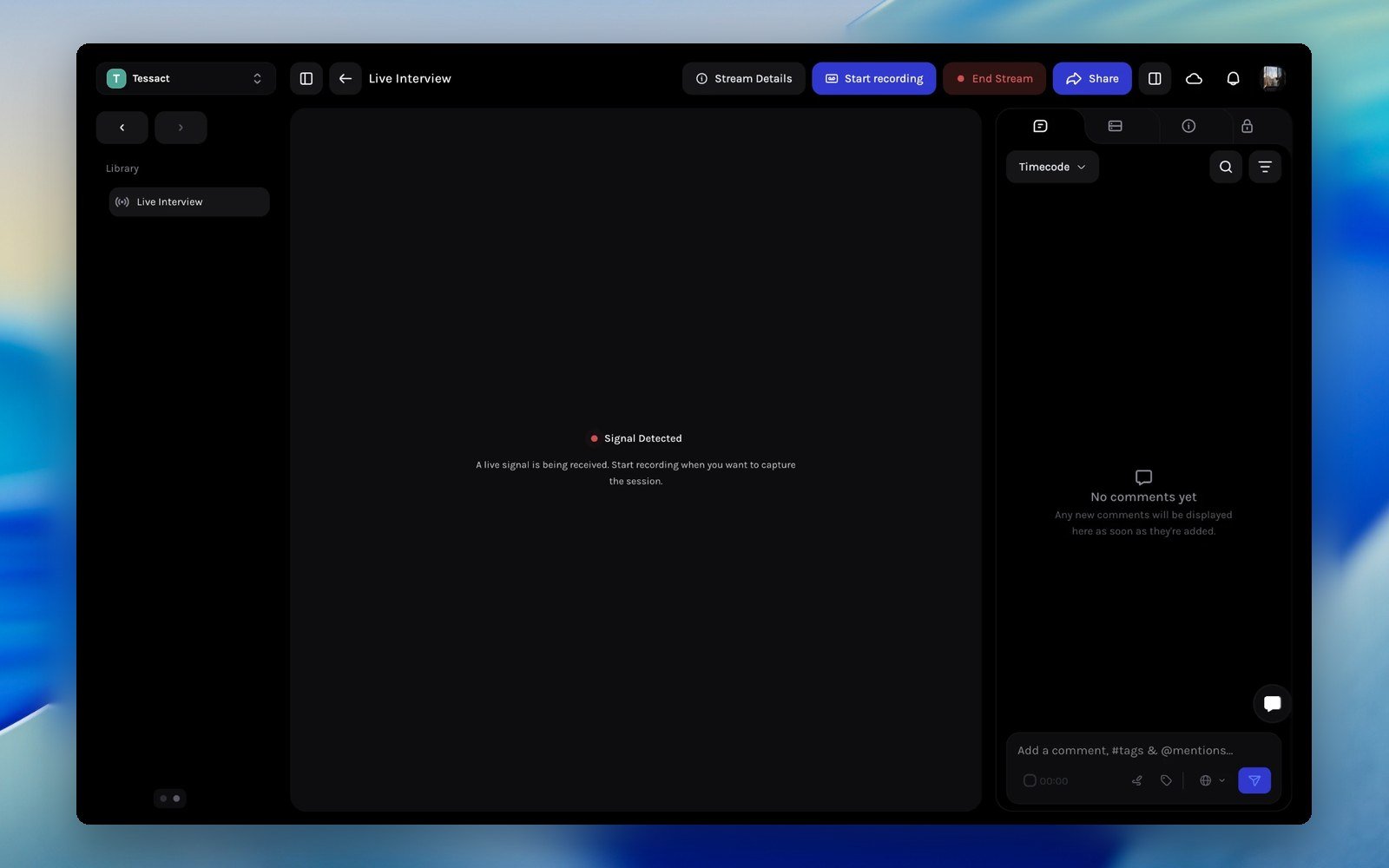Switch to the lock permissions tab

(1247, 126)
